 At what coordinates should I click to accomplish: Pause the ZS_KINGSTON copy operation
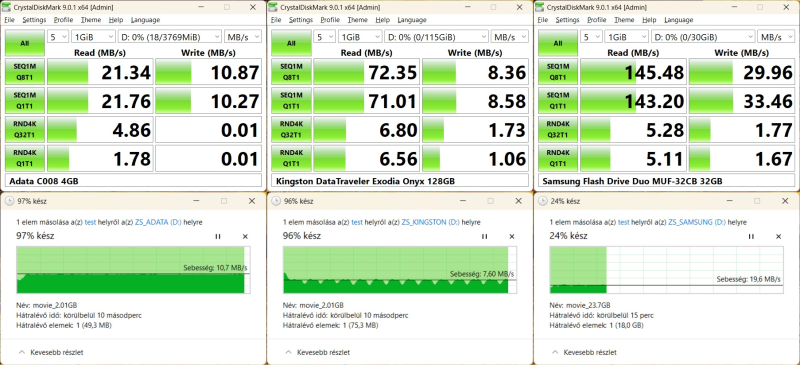point(485,236)
